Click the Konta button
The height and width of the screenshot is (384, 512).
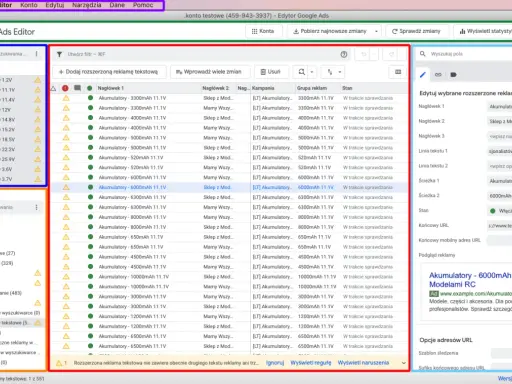(x=263, y=31)
